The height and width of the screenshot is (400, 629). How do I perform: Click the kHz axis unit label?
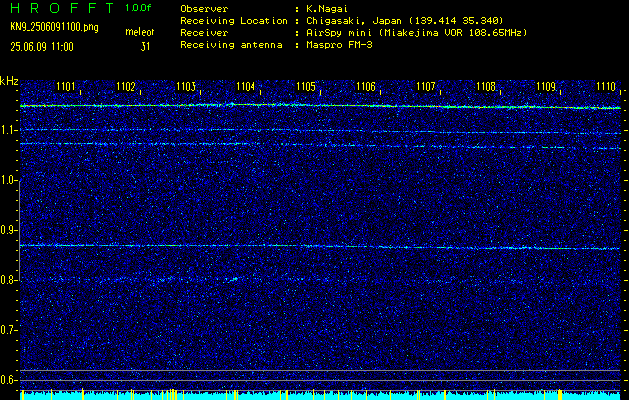click(9, 81)
